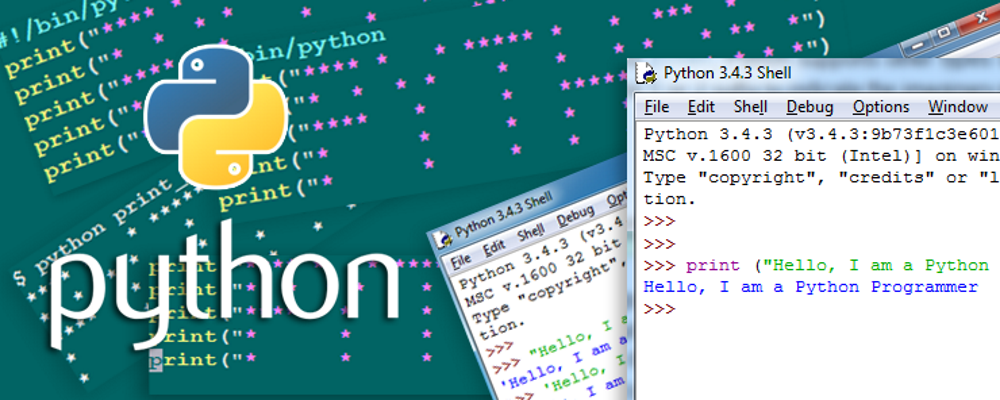1000x400 pixels.
Task: Open the Edit menu in the front Python Shell
Action: pyautogui.click(x=701, y=107)
